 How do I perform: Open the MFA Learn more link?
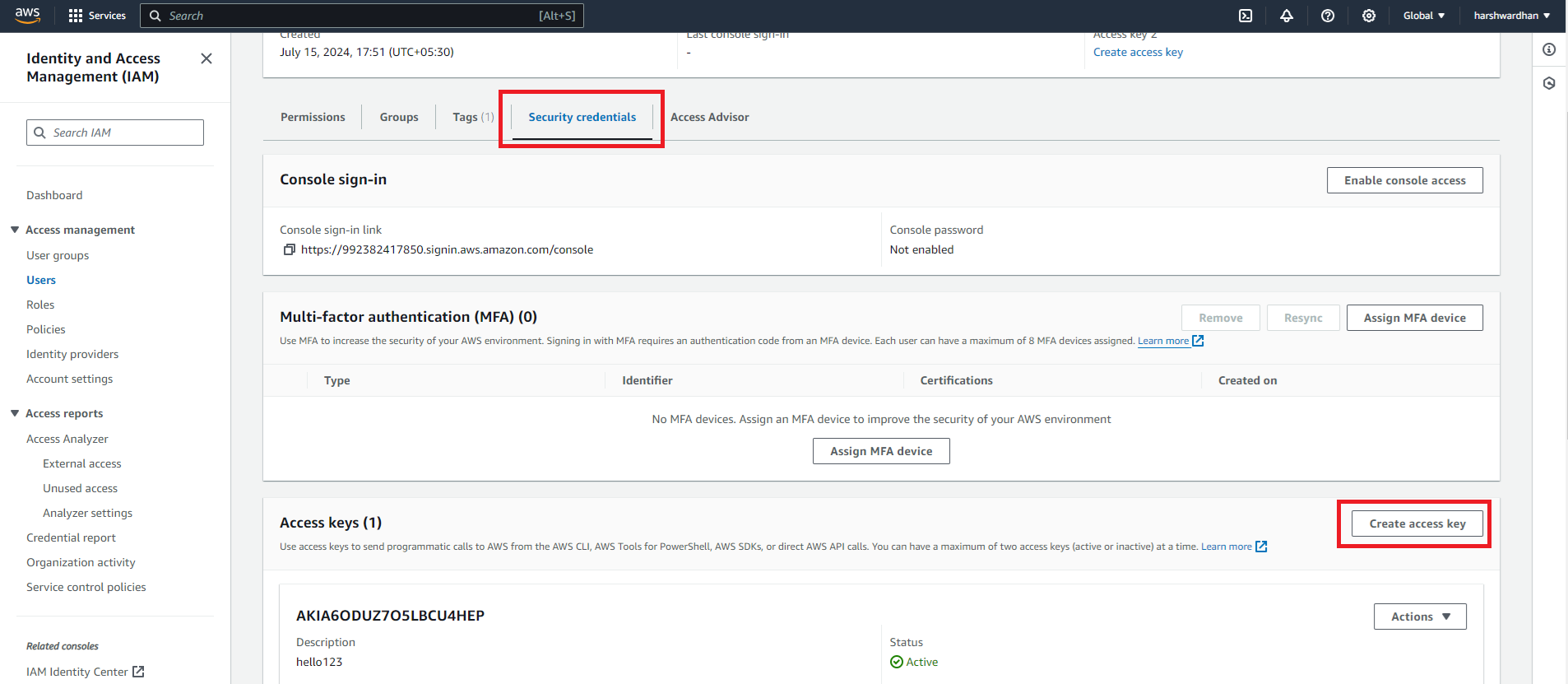(1163, 341)
